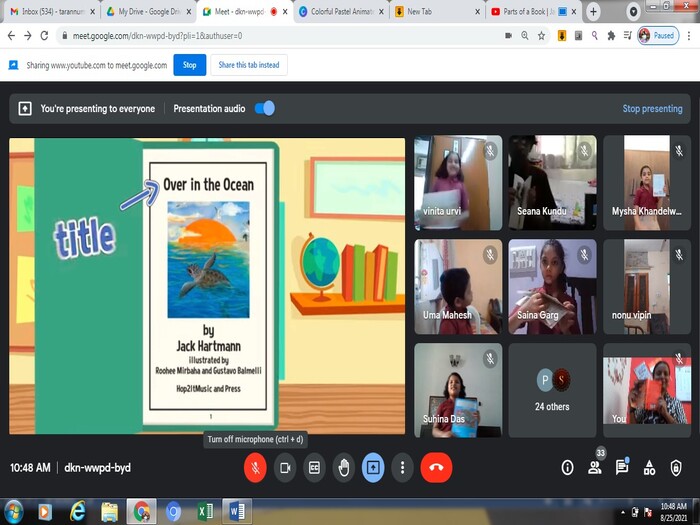Click Stop presenting link

(x=652, y=108)
